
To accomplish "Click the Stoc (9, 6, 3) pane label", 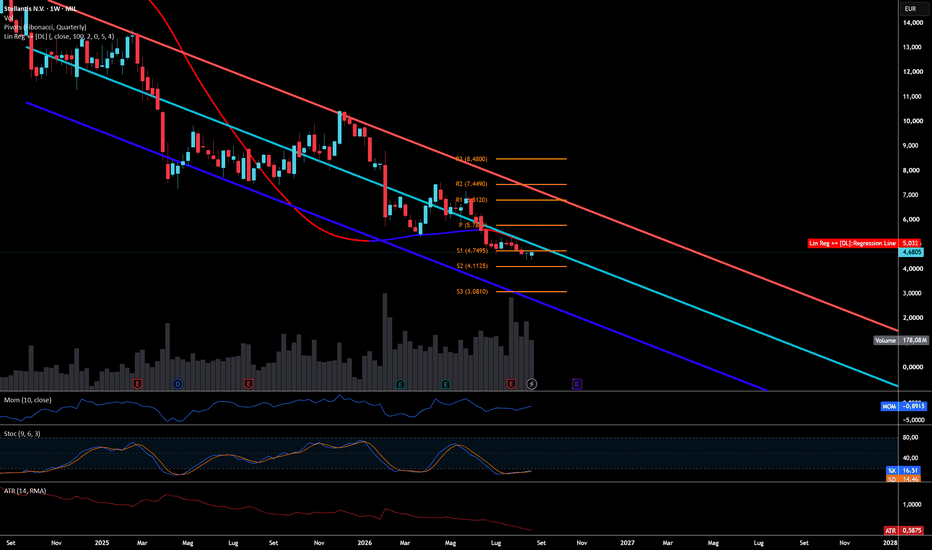I will coord(22,434).
